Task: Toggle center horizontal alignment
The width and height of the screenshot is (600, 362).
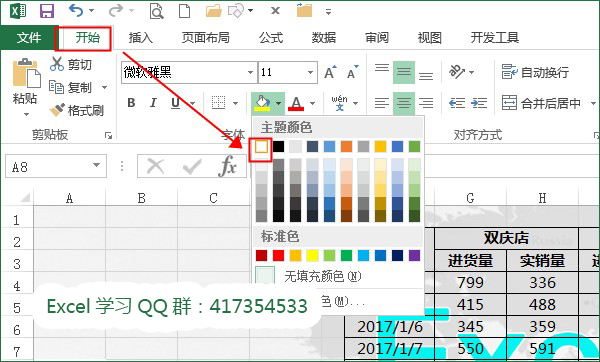Action: pyautogui.click(x=404, y=103)
